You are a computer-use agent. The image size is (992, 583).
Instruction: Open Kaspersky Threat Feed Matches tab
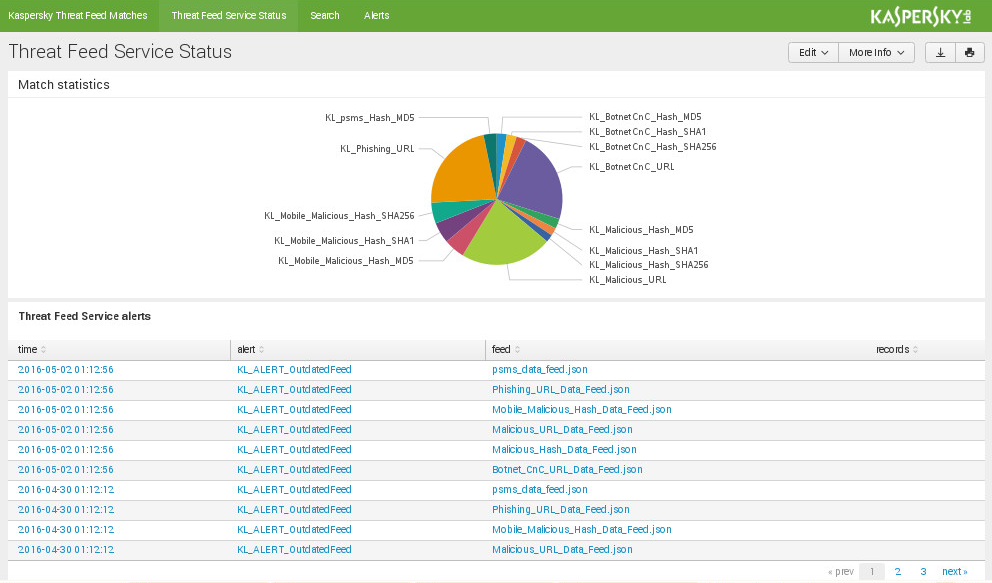78,16
